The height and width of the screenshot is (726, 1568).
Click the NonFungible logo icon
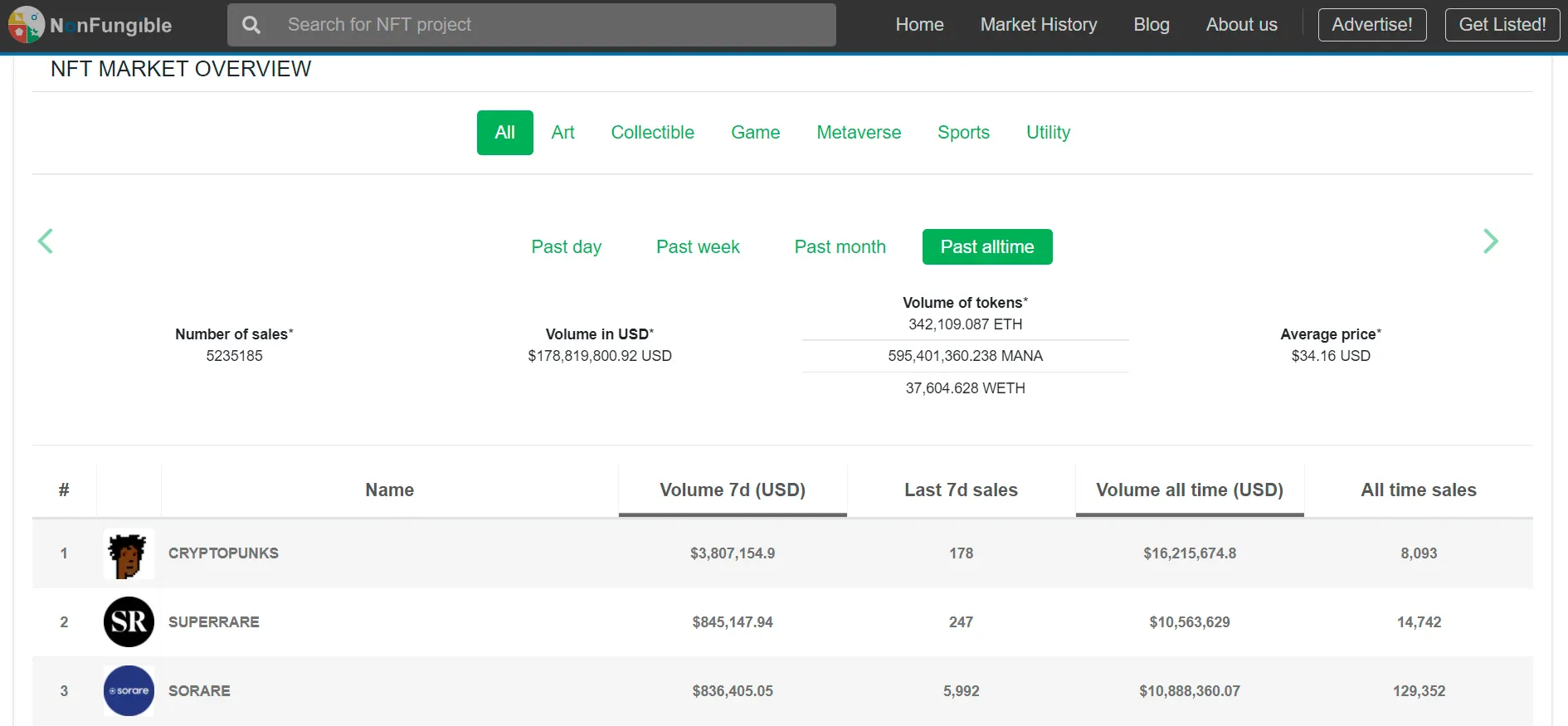(x=26, y=25)
